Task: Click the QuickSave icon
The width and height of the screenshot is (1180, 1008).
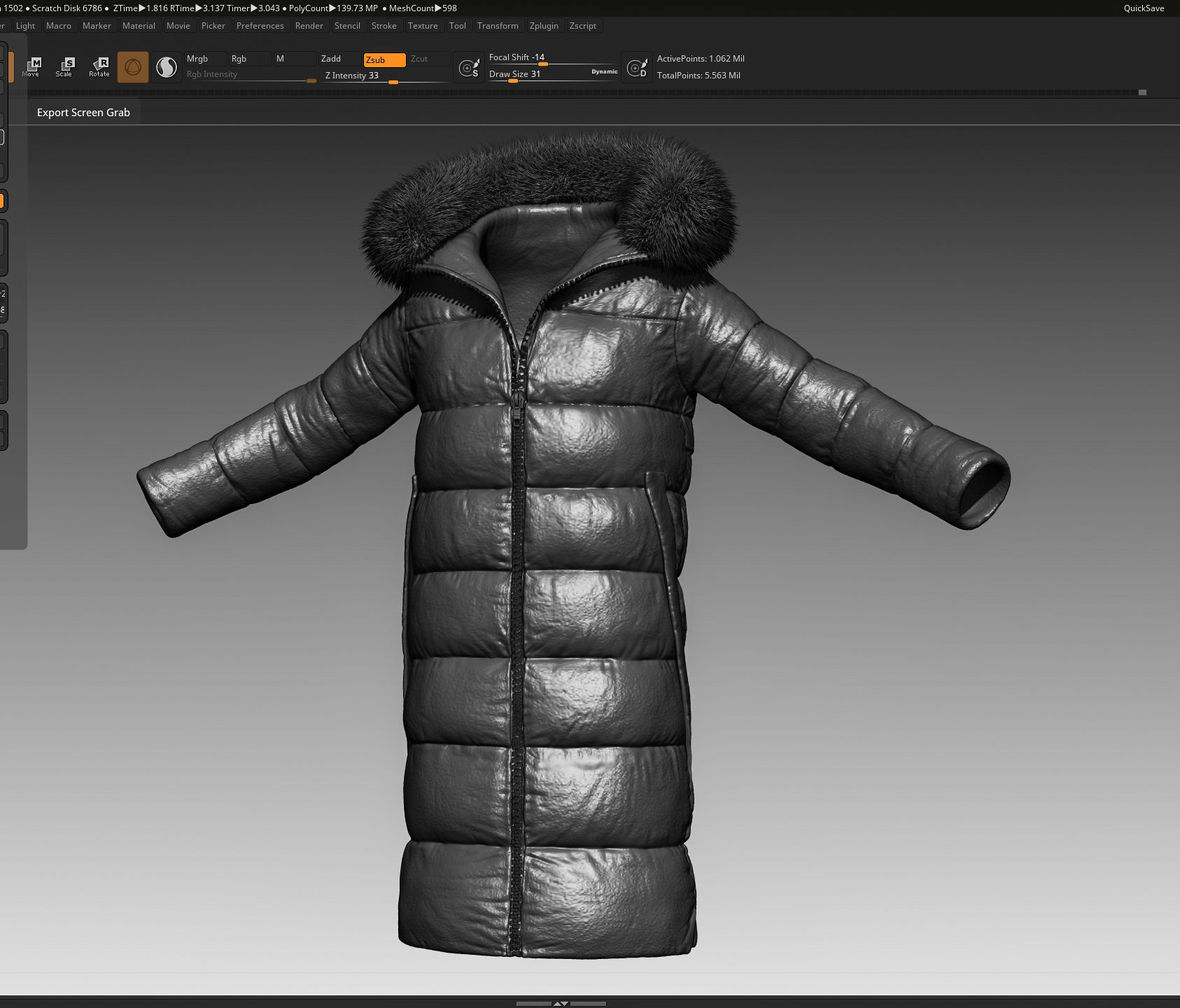Action: [x=1144, y=8]
